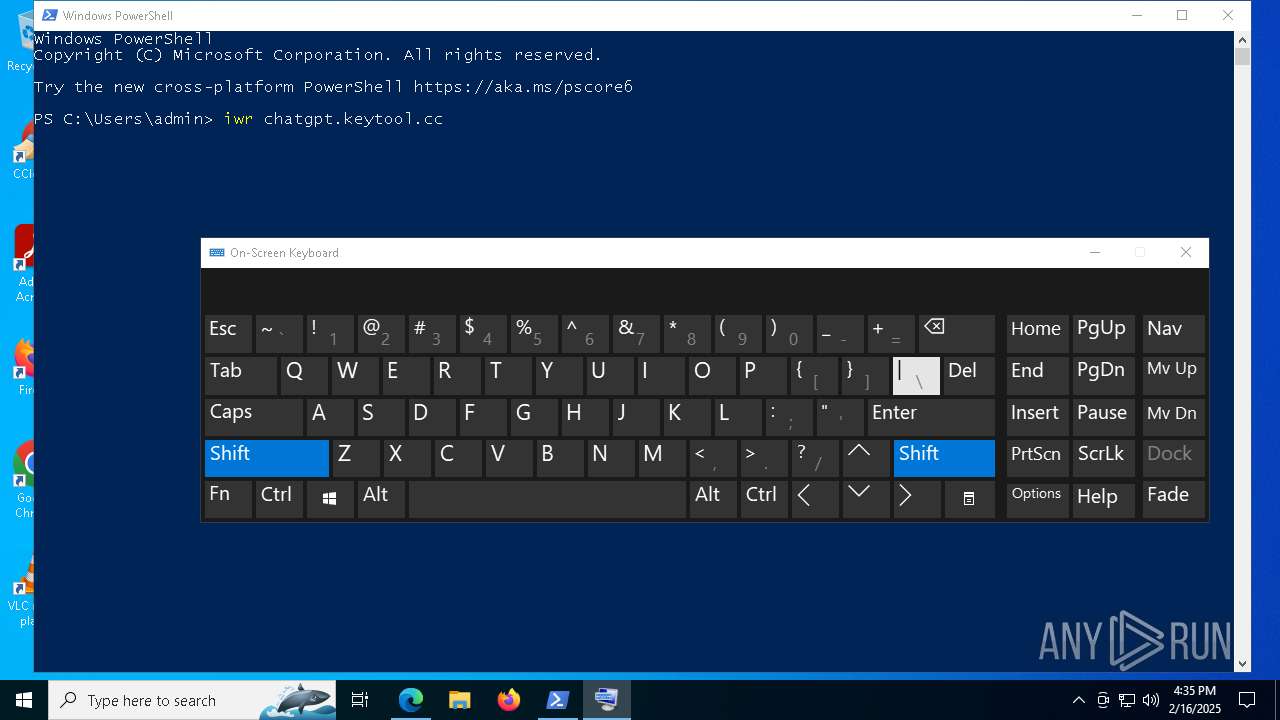Select On-Screen Keyboard taskbar icon
Viewport: 1280px width, 720px height.
click(x=607, y=700)
